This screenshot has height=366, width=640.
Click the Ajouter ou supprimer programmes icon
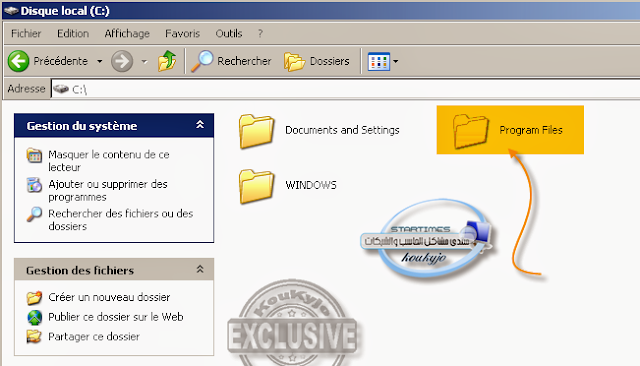(x=34, y=185)
